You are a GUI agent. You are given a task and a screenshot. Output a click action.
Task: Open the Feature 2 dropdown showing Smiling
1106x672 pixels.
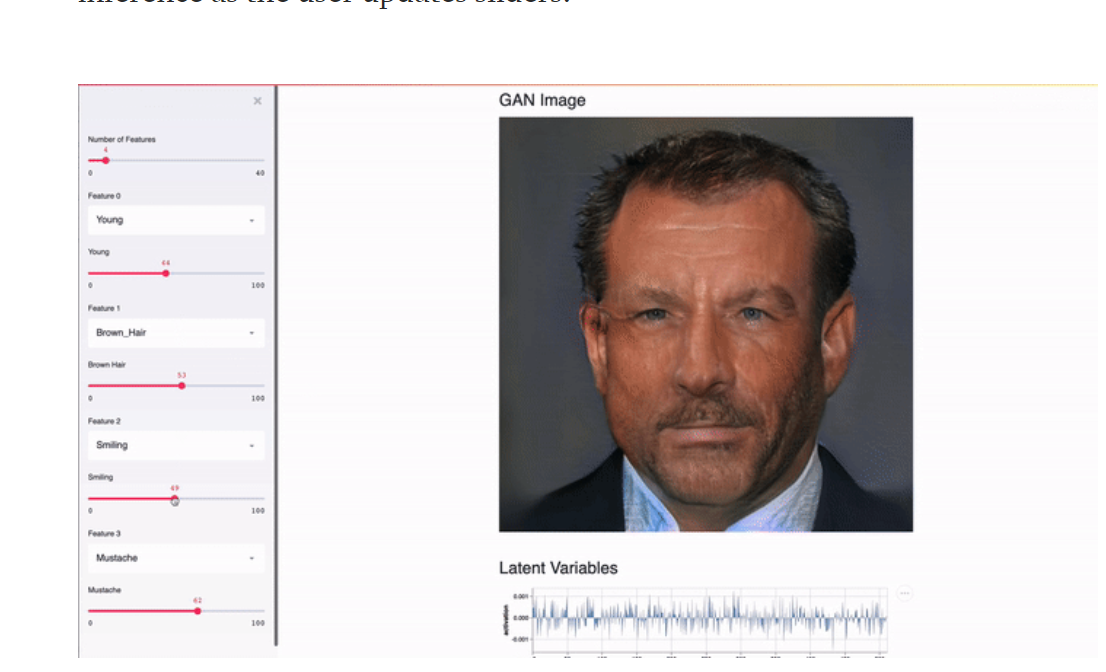(176, 445)
